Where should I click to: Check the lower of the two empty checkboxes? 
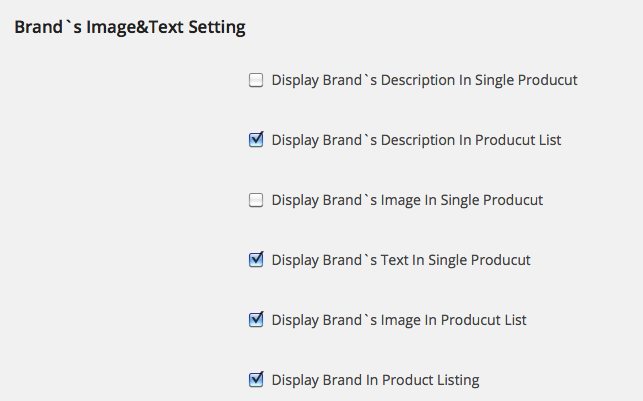[256, 200]
